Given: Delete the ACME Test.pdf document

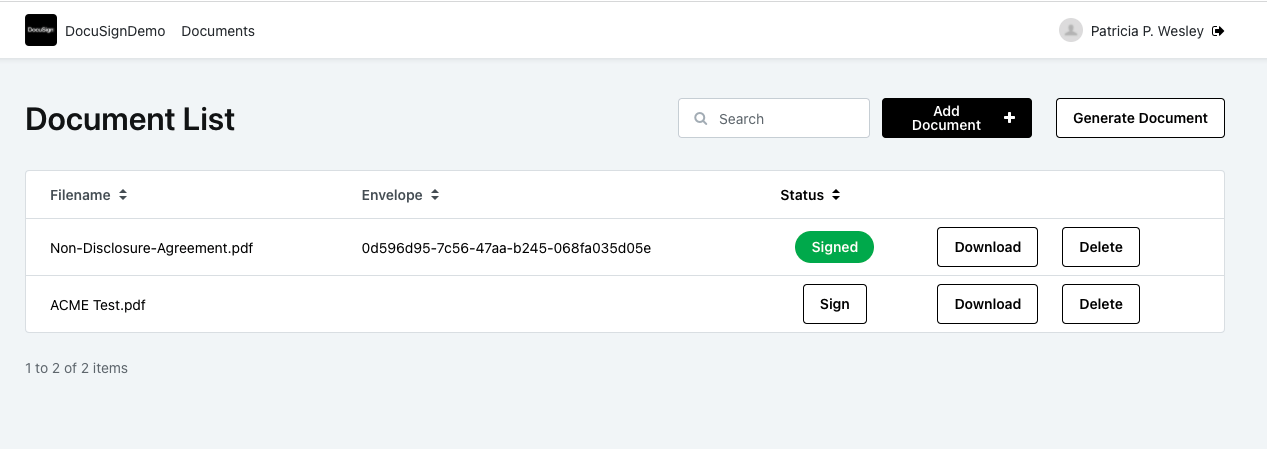Looking at the screenshot, I should (1100, 304).
